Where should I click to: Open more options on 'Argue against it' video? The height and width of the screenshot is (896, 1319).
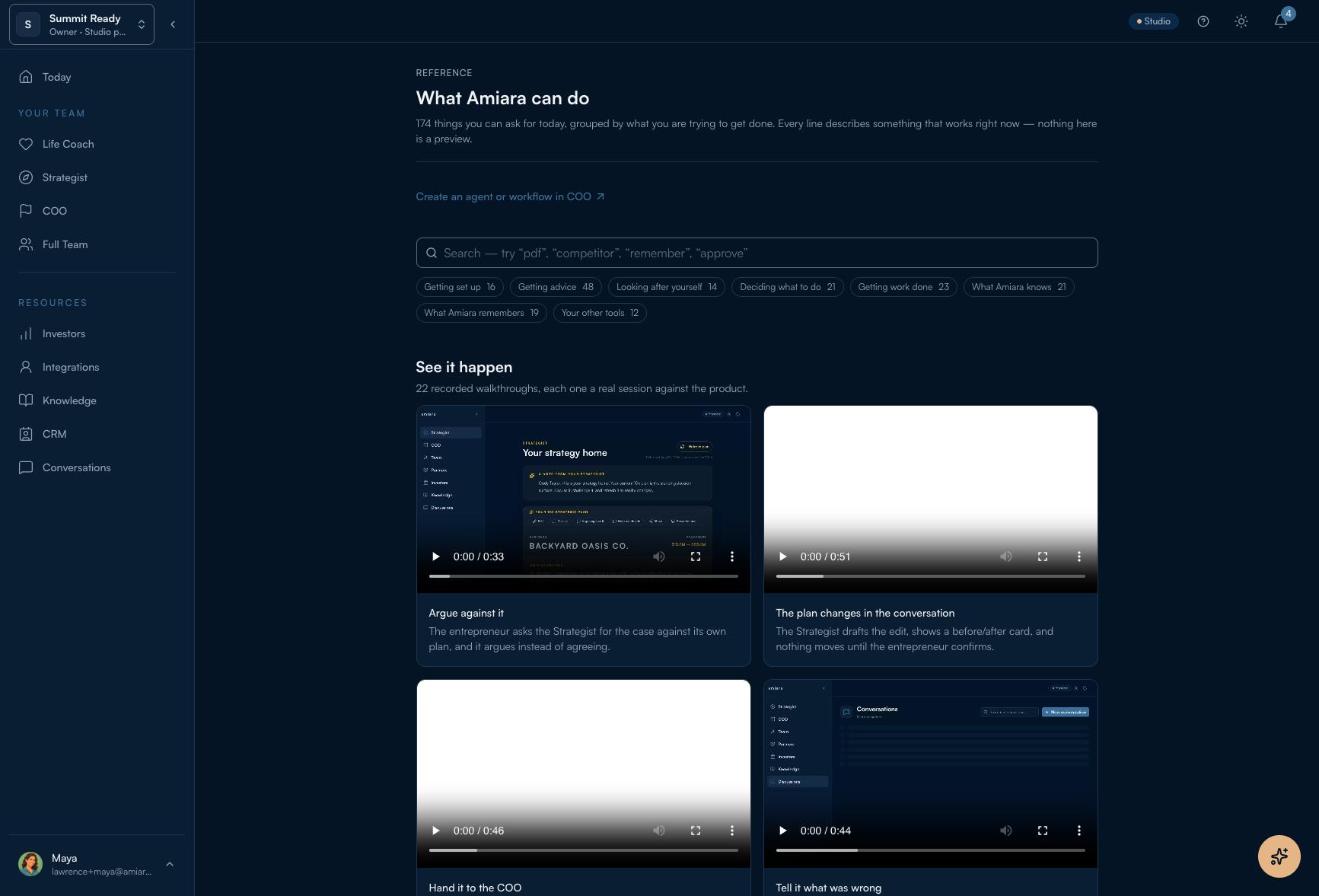732,556
